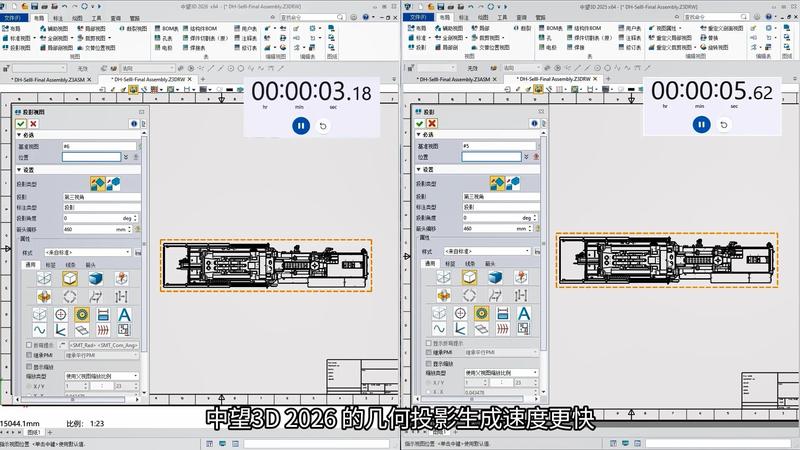
Task: Focus 位置 input field in 2026 panel
Action: click(91, 157)
